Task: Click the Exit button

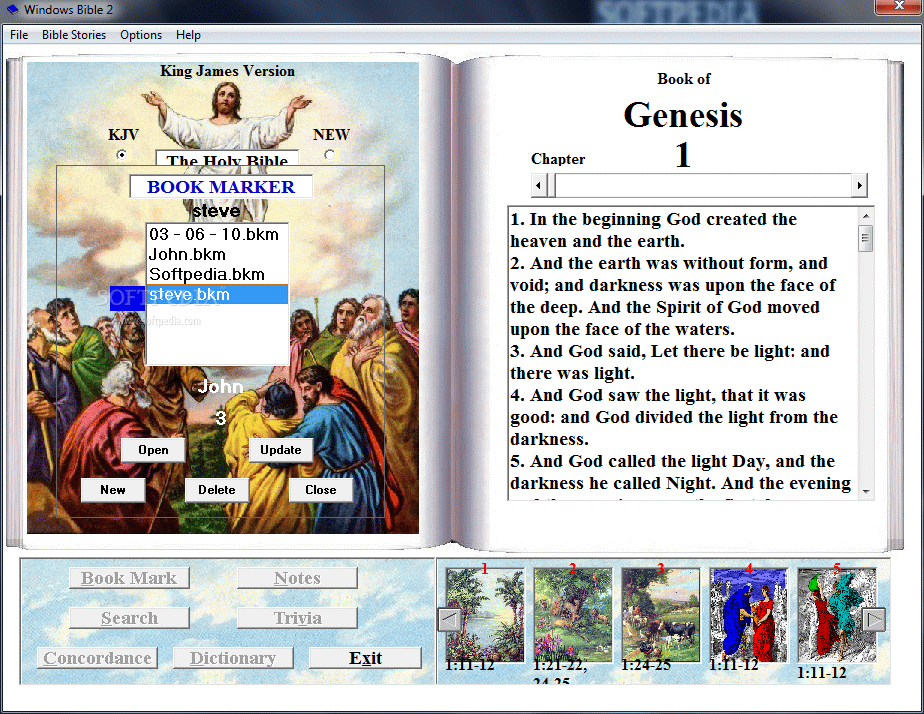Action: pos(365,658)
